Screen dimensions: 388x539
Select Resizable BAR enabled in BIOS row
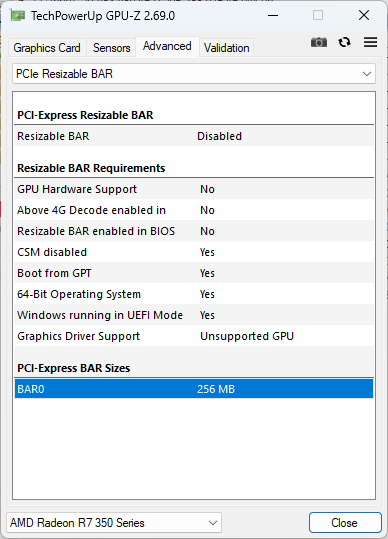click(194, 231)
